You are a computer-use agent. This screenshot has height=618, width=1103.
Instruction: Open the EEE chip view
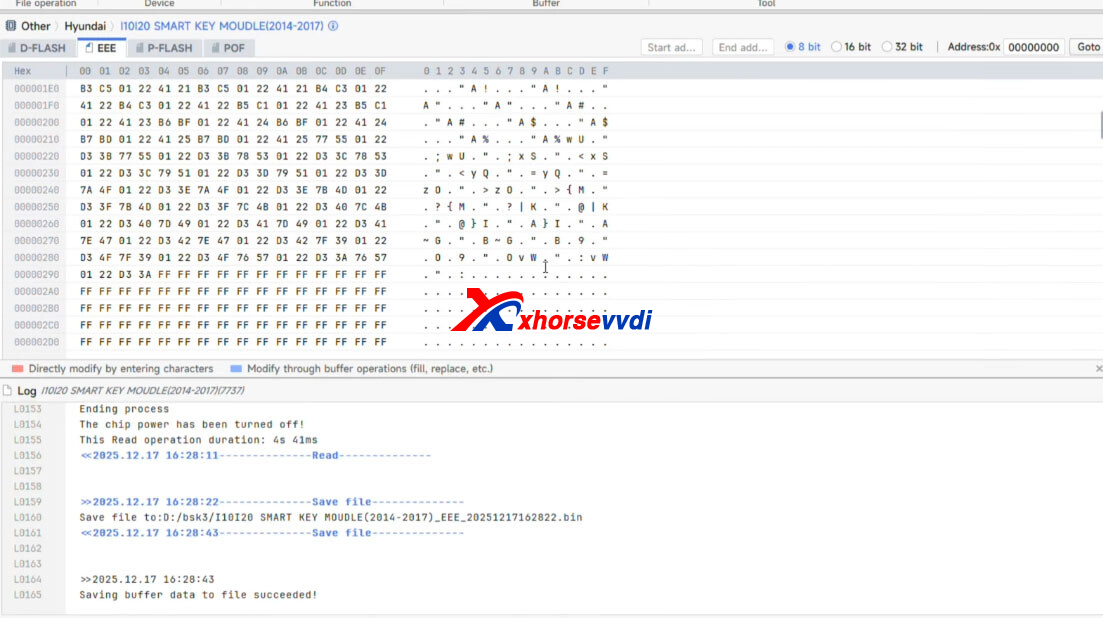pos(101,47)
